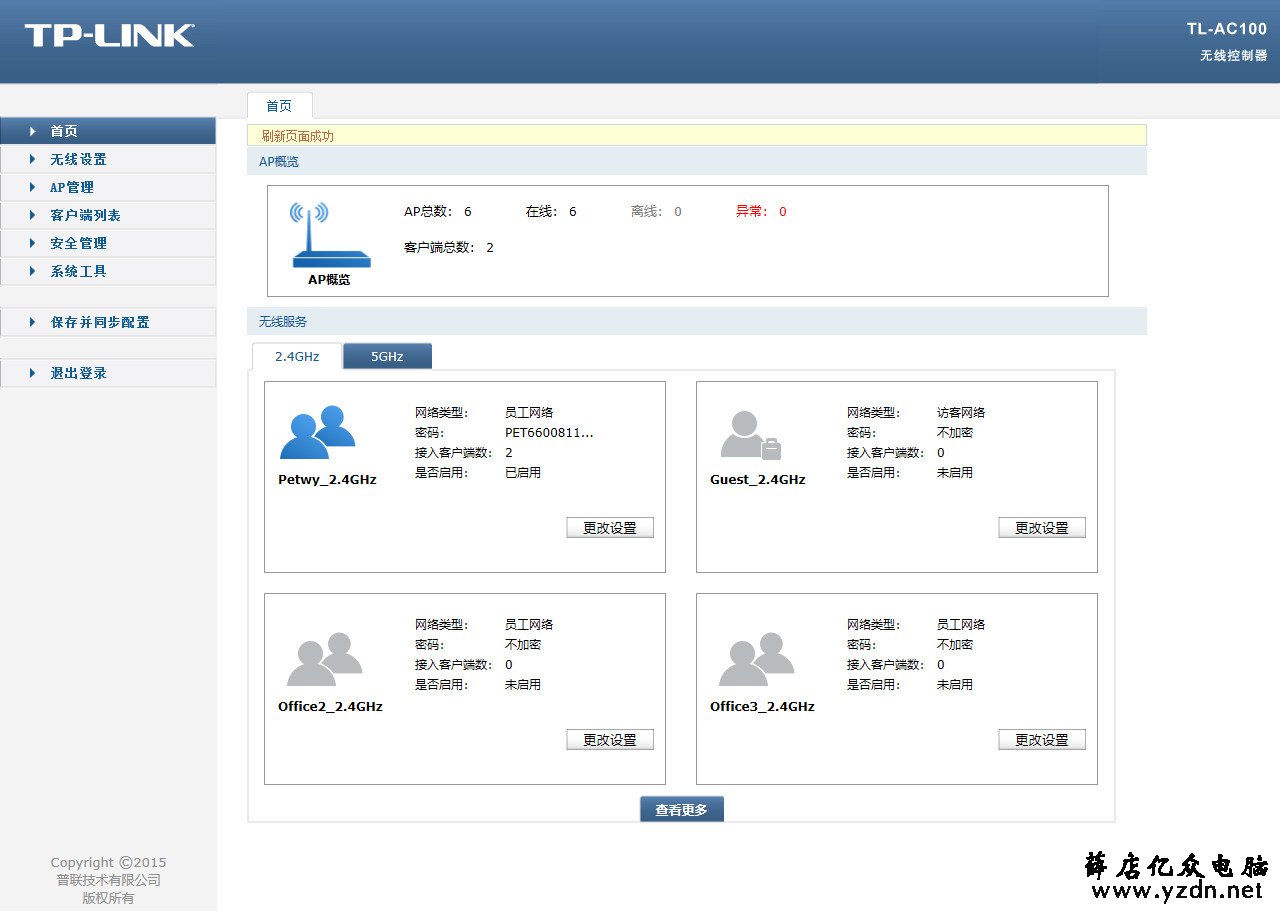Click the Office3_2.4GHz network name
The width and height of the screenshot is (1280, 911).
click(762, 707)
